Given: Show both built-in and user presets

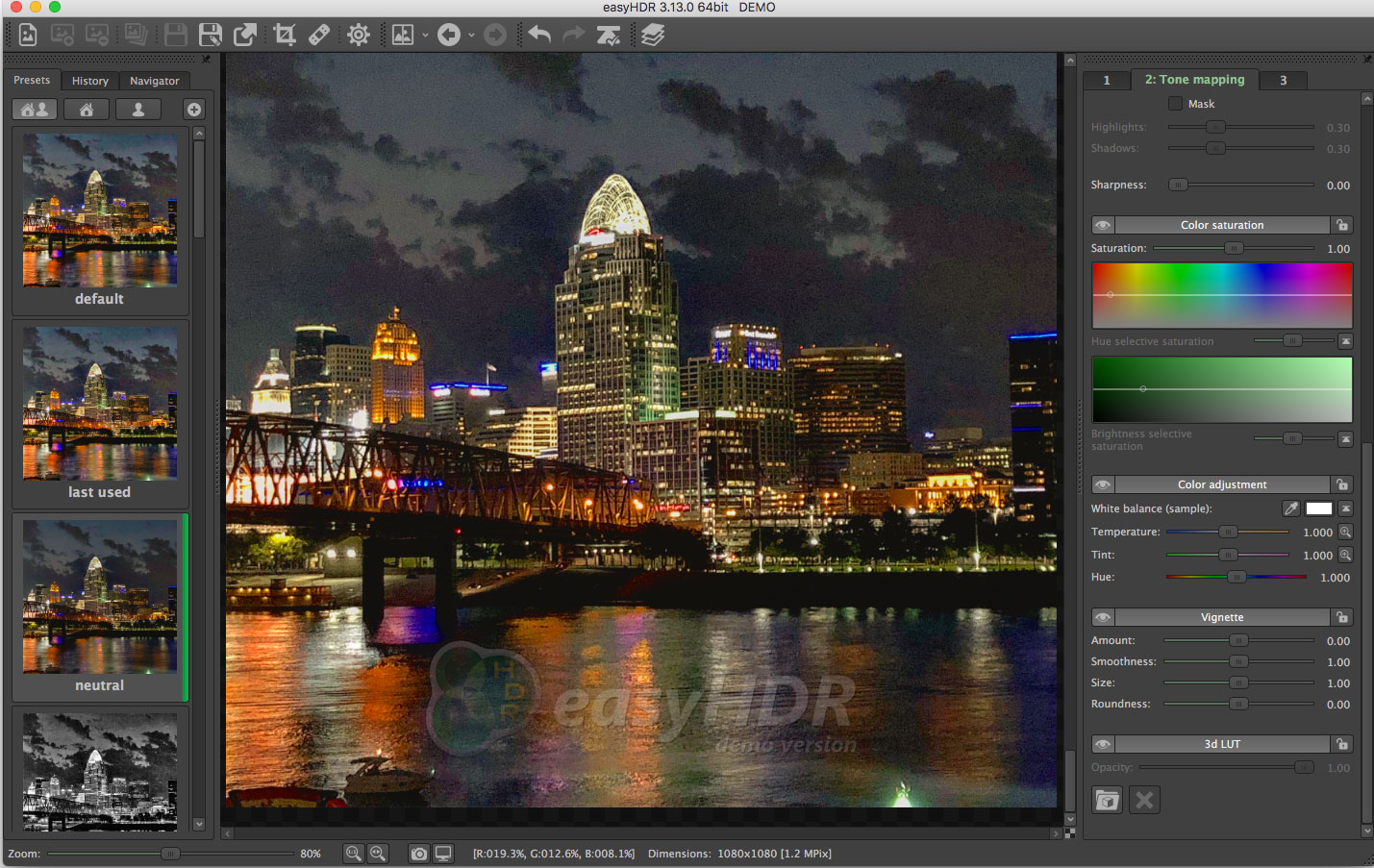Looking at the screenshot, I should 35,110.
